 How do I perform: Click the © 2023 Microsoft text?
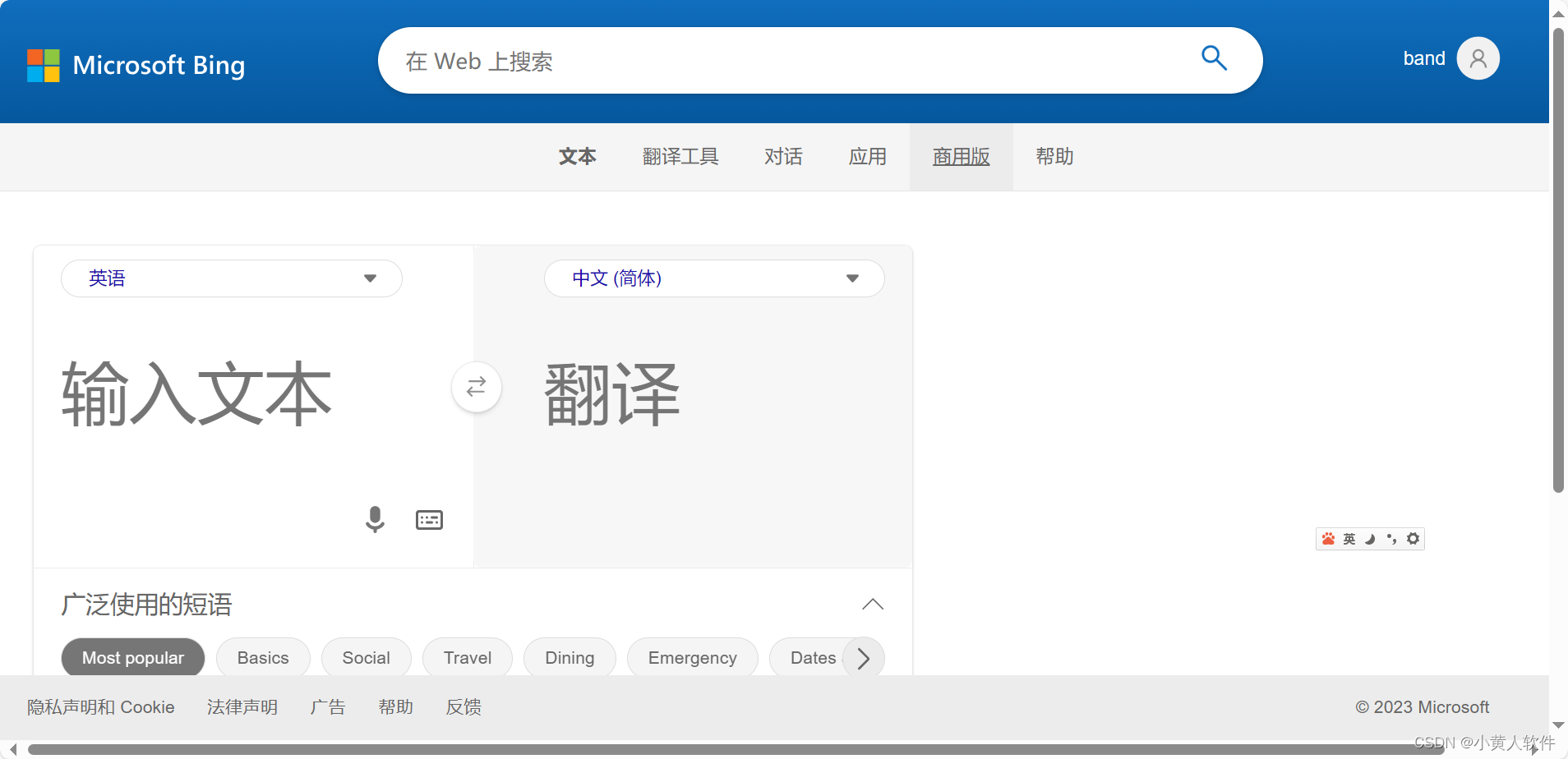click(1423, 707)
